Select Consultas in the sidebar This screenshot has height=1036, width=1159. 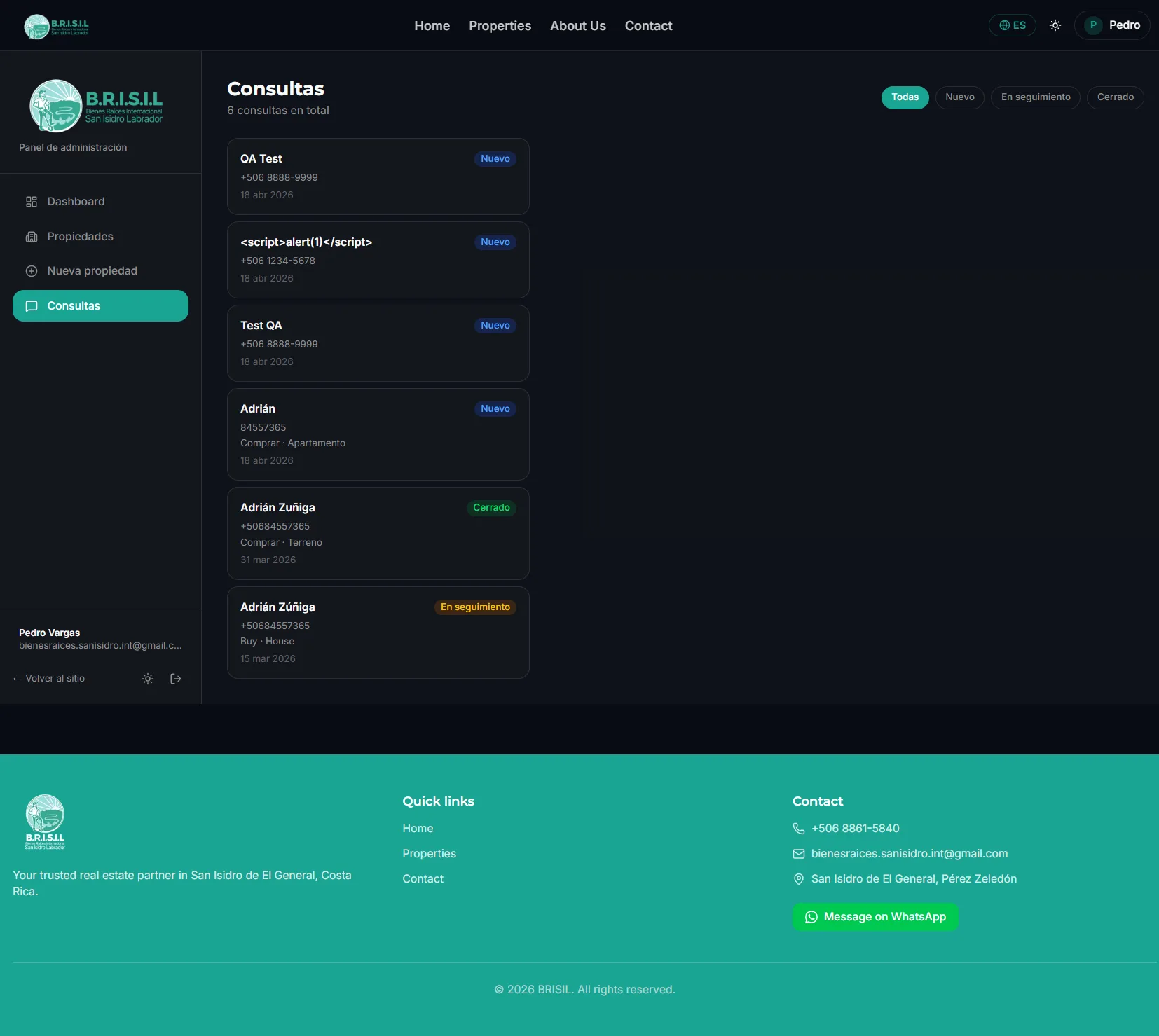pos(100,306)
